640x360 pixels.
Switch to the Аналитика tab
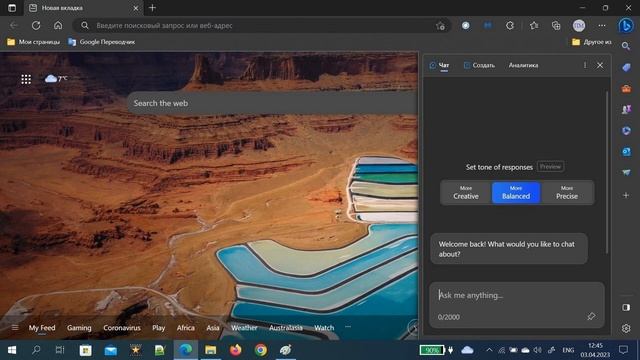pyautogui.click(x=523, y=65)
